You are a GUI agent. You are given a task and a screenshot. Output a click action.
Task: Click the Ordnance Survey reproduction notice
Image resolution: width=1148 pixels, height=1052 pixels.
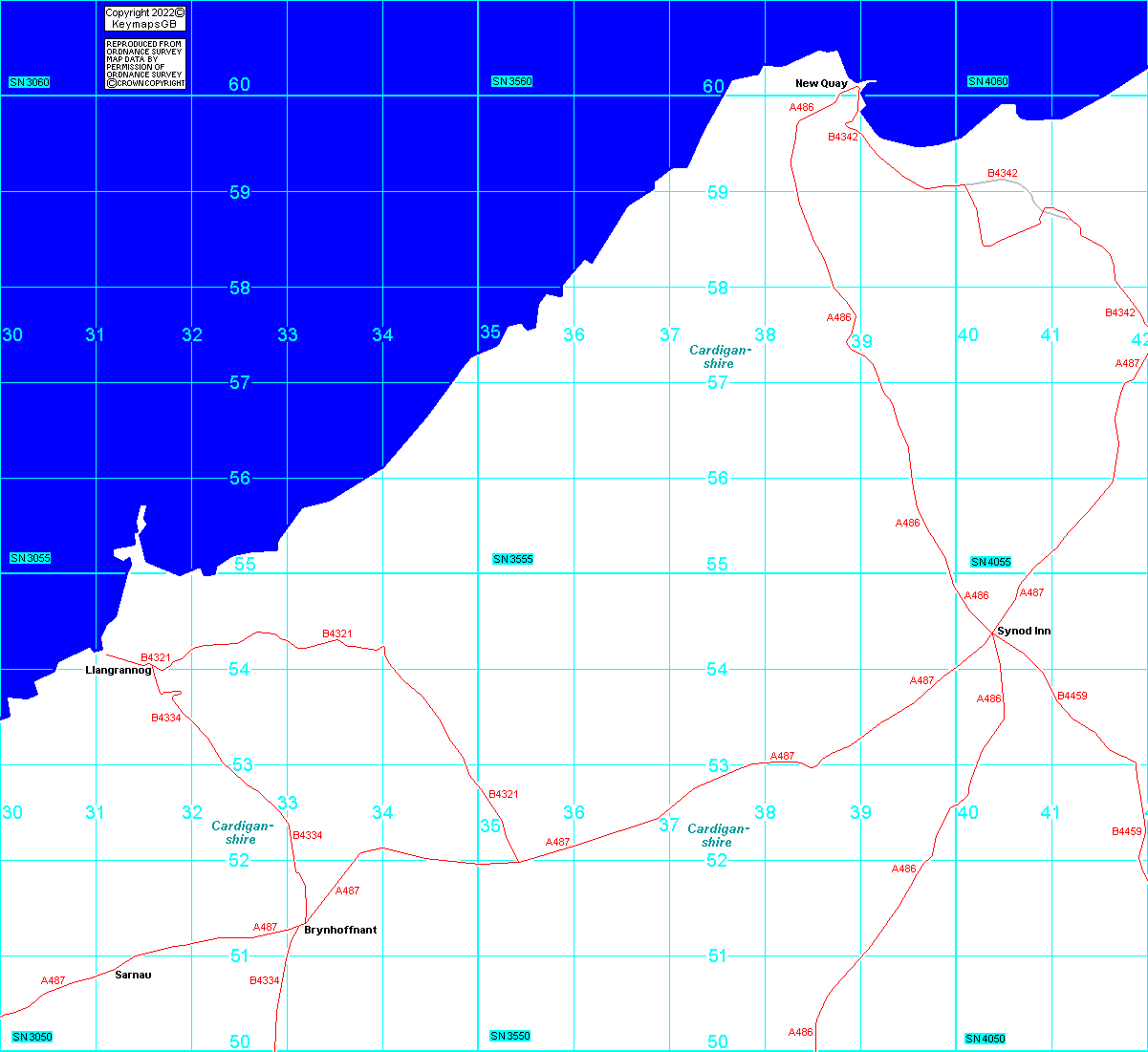pyautogui.click(x=144, y=64)
